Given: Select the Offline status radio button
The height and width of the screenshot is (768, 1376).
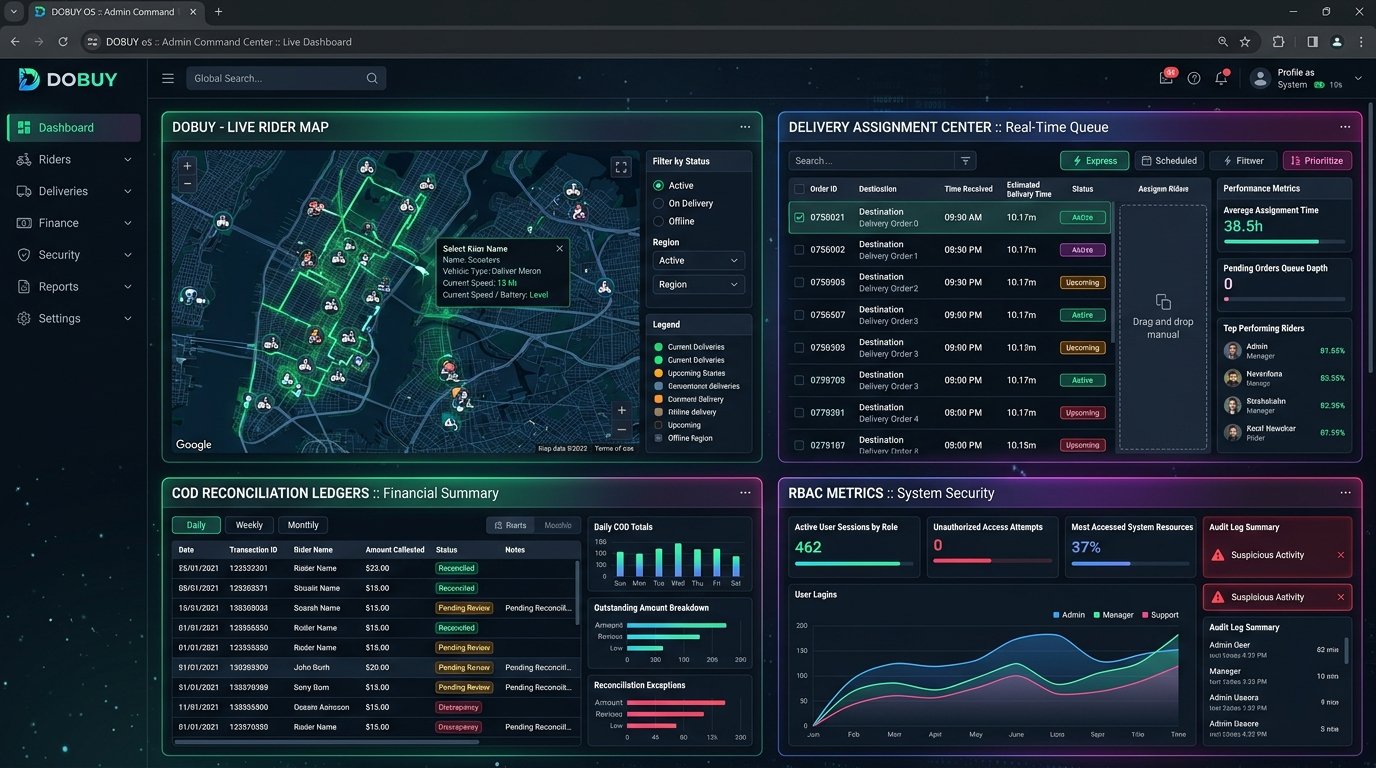Looking at the screenshot, I should [658, 221].
